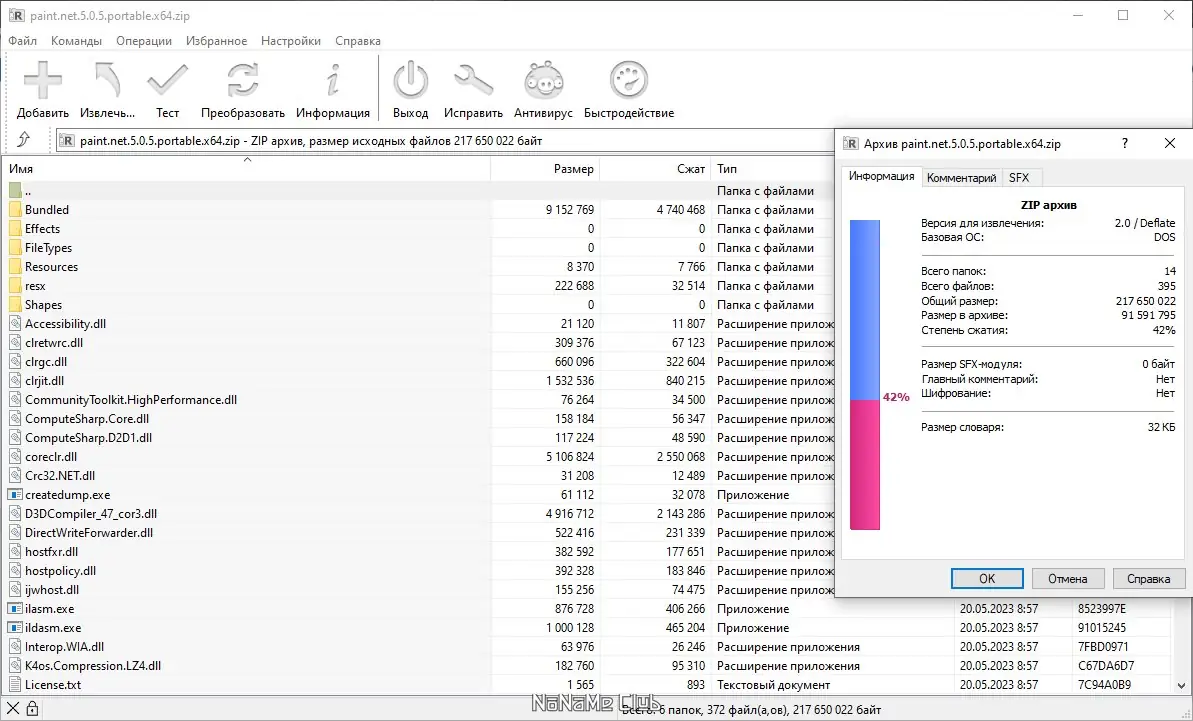Select the Effects folder icon
This screenshot has height=721, width=1193.
(14, 229)
